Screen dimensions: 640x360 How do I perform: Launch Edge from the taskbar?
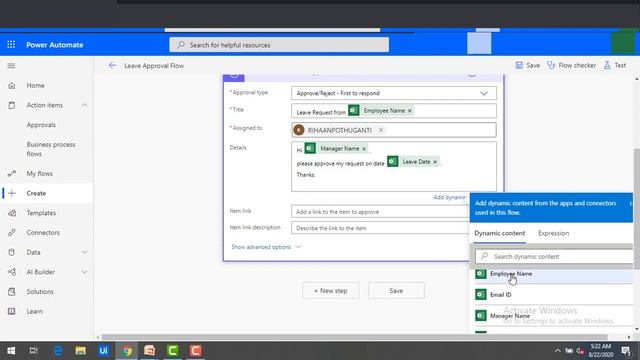58,351
